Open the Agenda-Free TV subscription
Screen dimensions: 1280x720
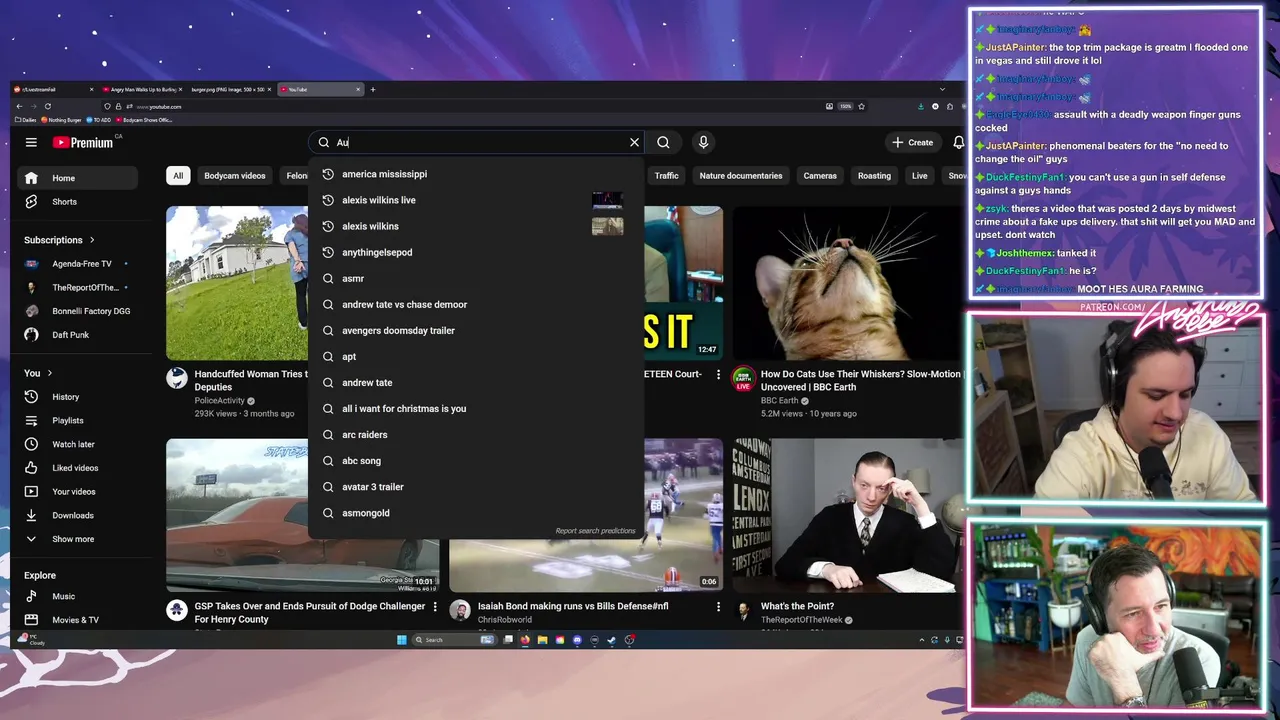[78, 264]
